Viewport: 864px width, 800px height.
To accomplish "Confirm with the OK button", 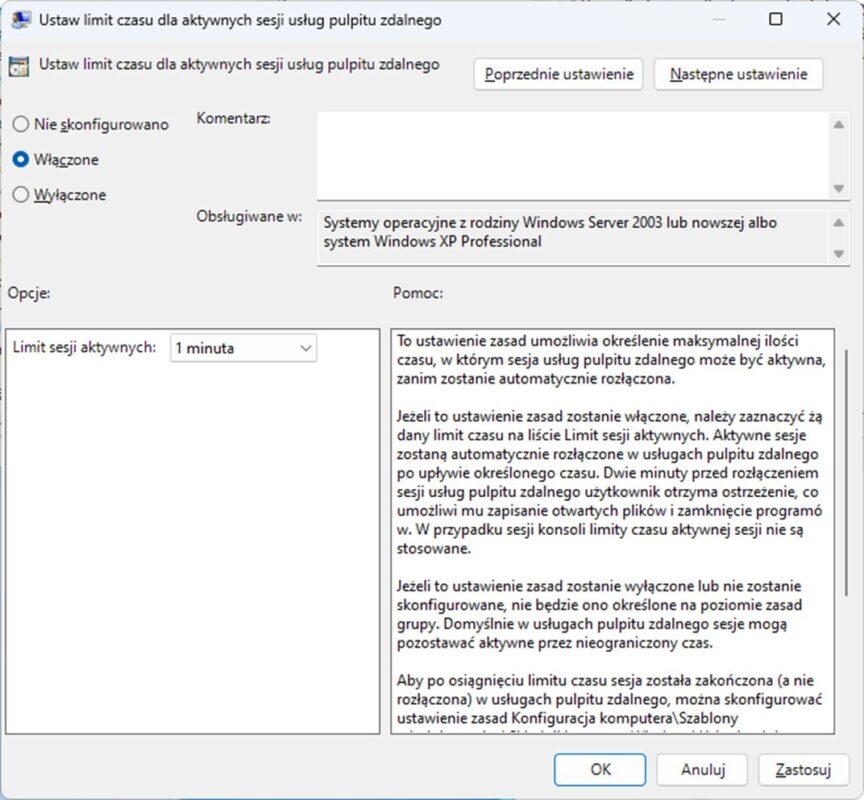I will point(600,769).
